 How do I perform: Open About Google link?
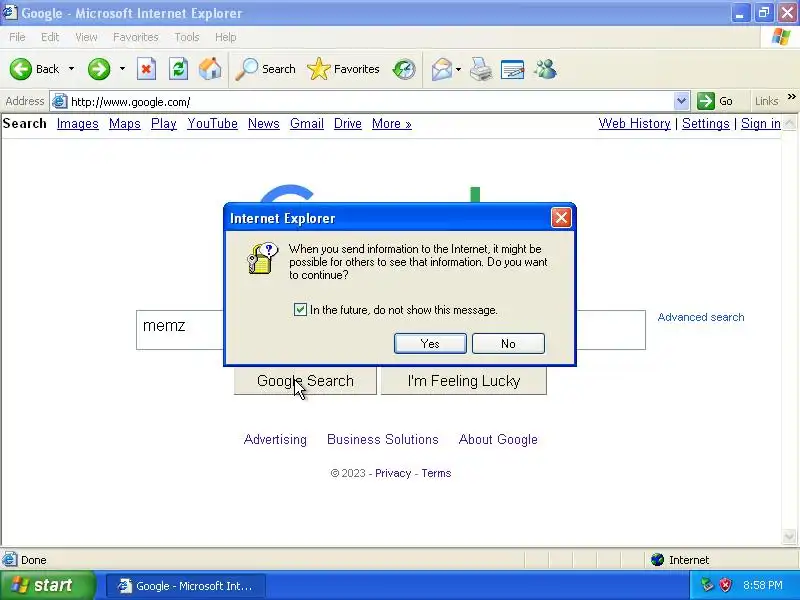(x=498, y=439)
